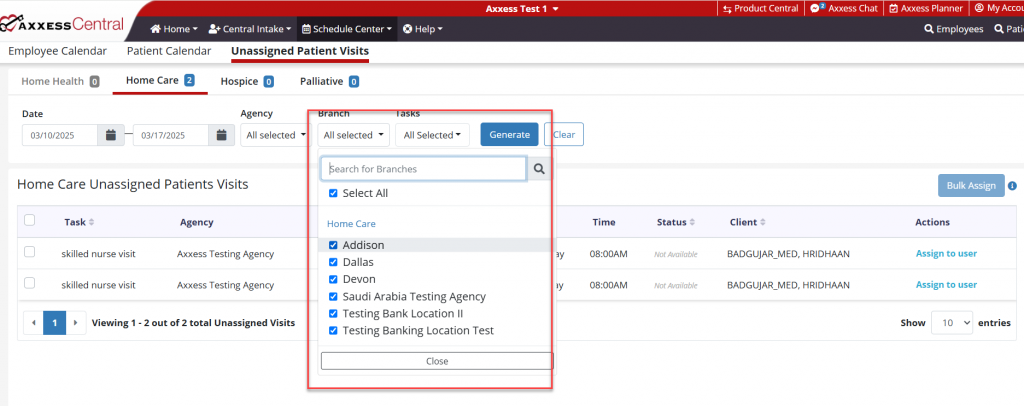Open the end date calendar icon
This screenshot has width=1024, height=406.
click(222, 135)
